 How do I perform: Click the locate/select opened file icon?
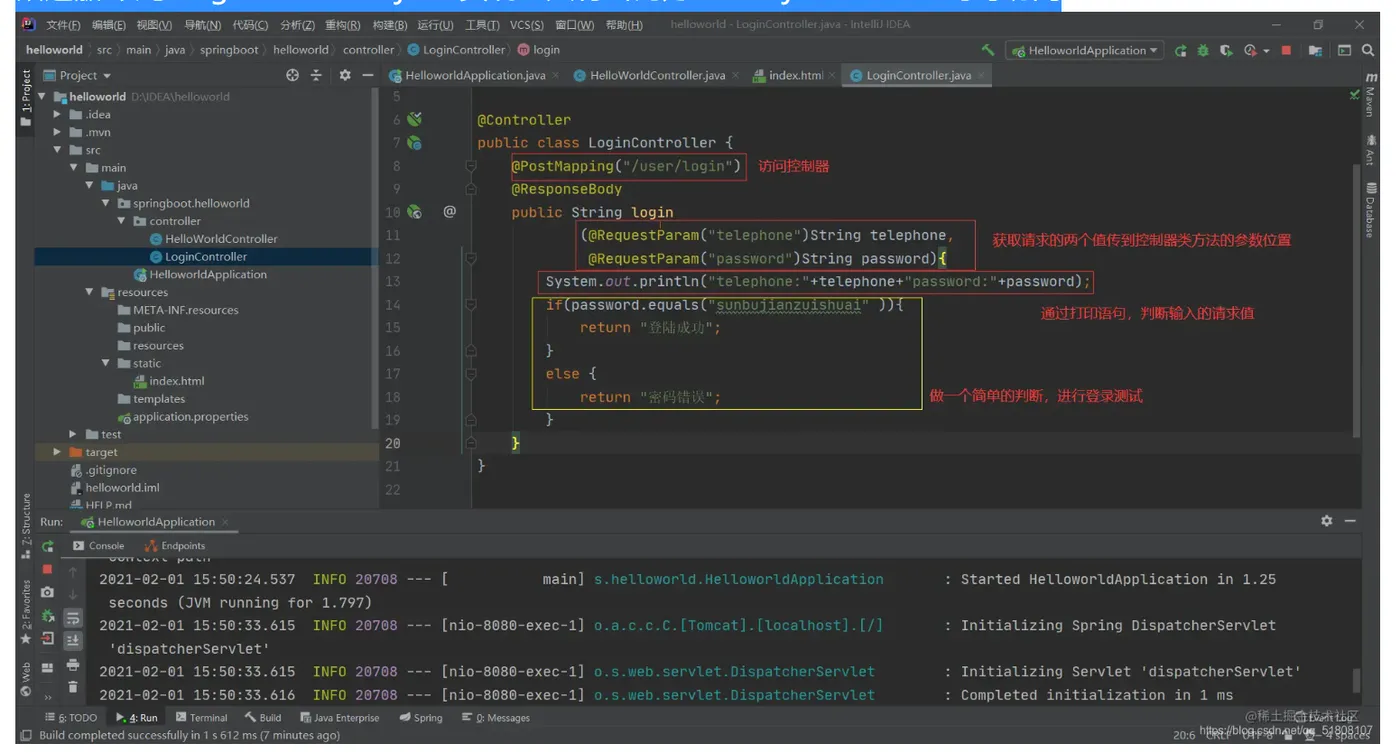coord(292,75)
